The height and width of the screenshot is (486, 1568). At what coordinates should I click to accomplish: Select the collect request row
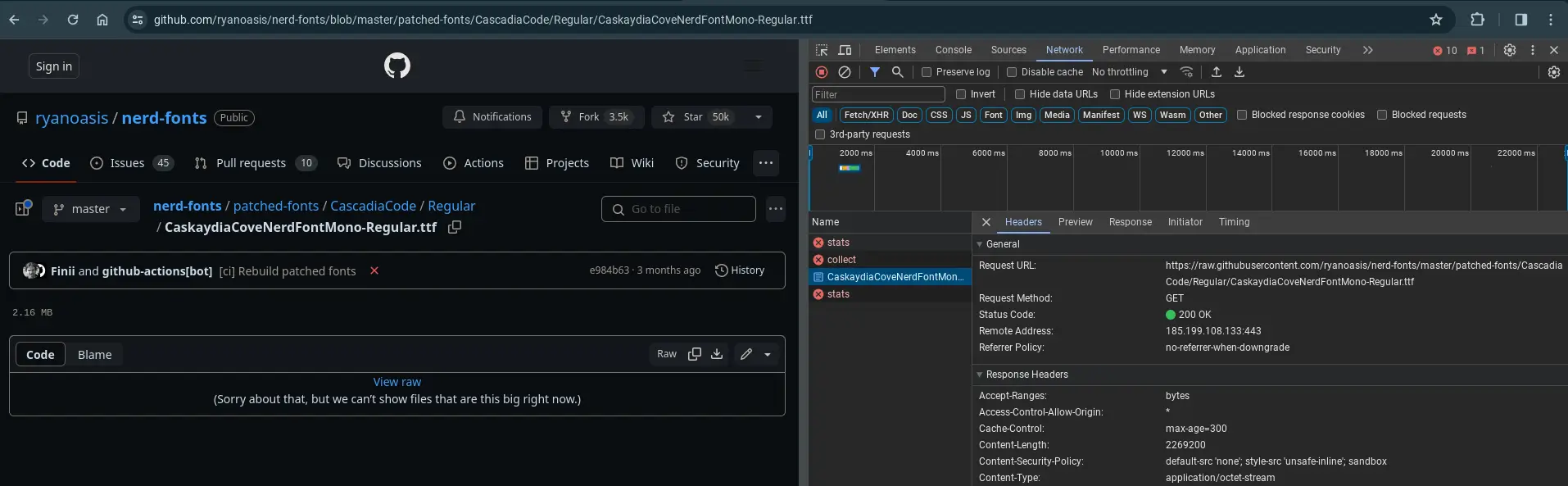point(889,260)
